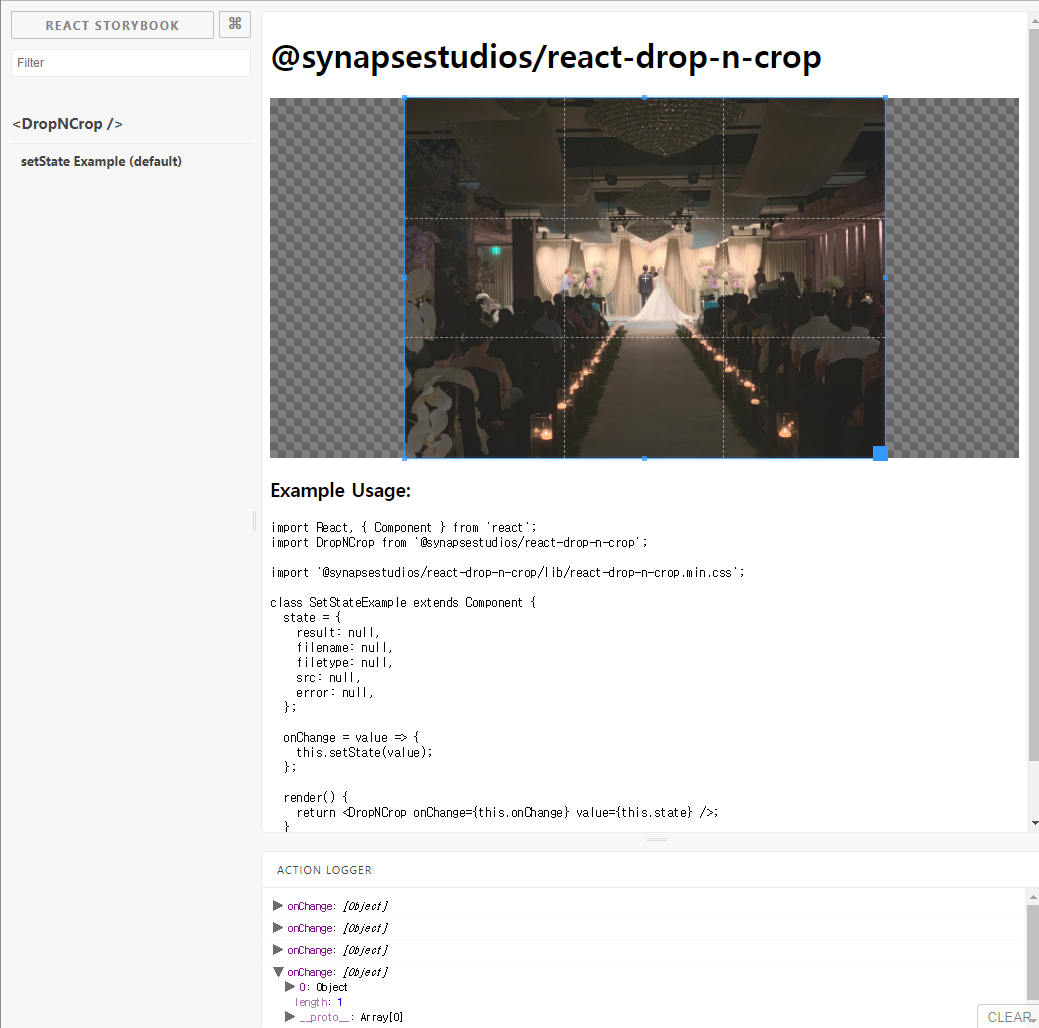Screen dimensions: 1039x1028
Task: Click the preview pane scrollbar down arrow
Action: 1034,823
